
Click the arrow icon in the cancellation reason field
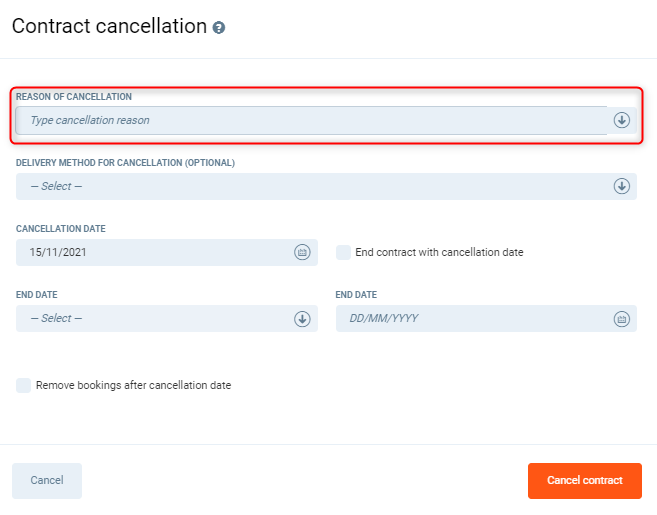[621, 120]
